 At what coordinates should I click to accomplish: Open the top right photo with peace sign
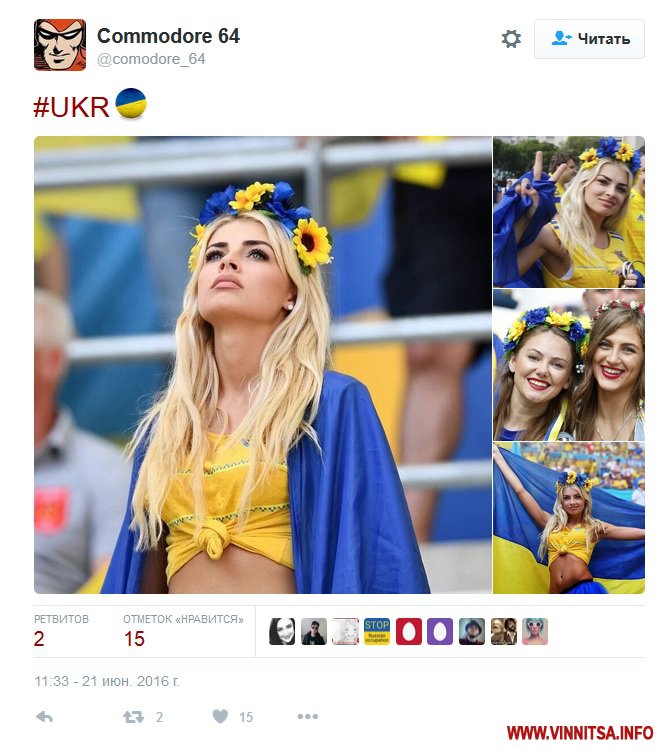[x=569, y=212]
